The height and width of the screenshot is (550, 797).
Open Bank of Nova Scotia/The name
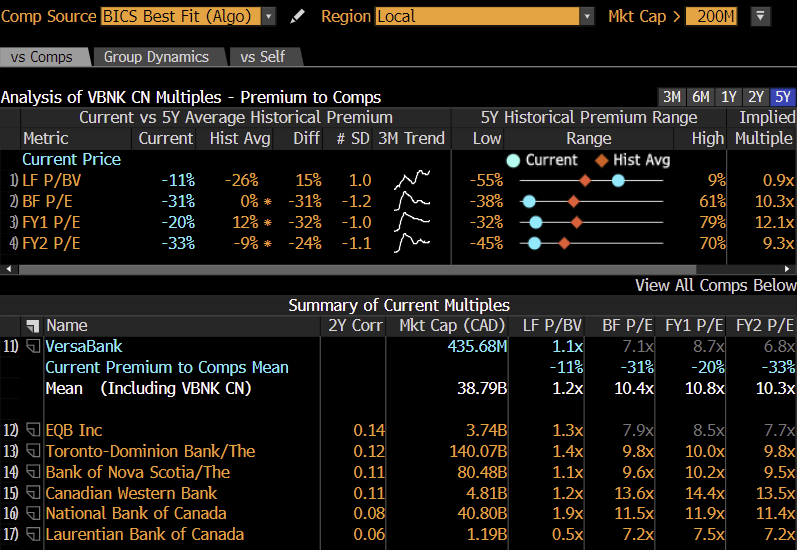coord(138,472)
